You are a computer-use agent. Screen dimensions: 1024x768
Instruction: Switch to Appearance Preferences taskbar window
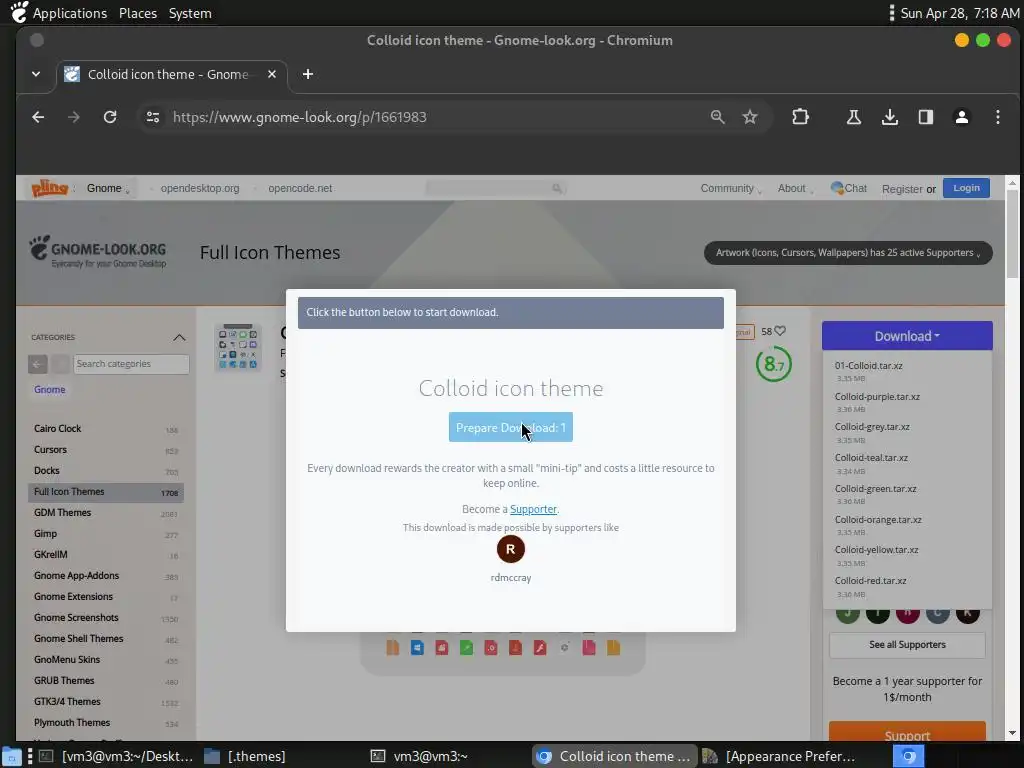pos(778,757)
